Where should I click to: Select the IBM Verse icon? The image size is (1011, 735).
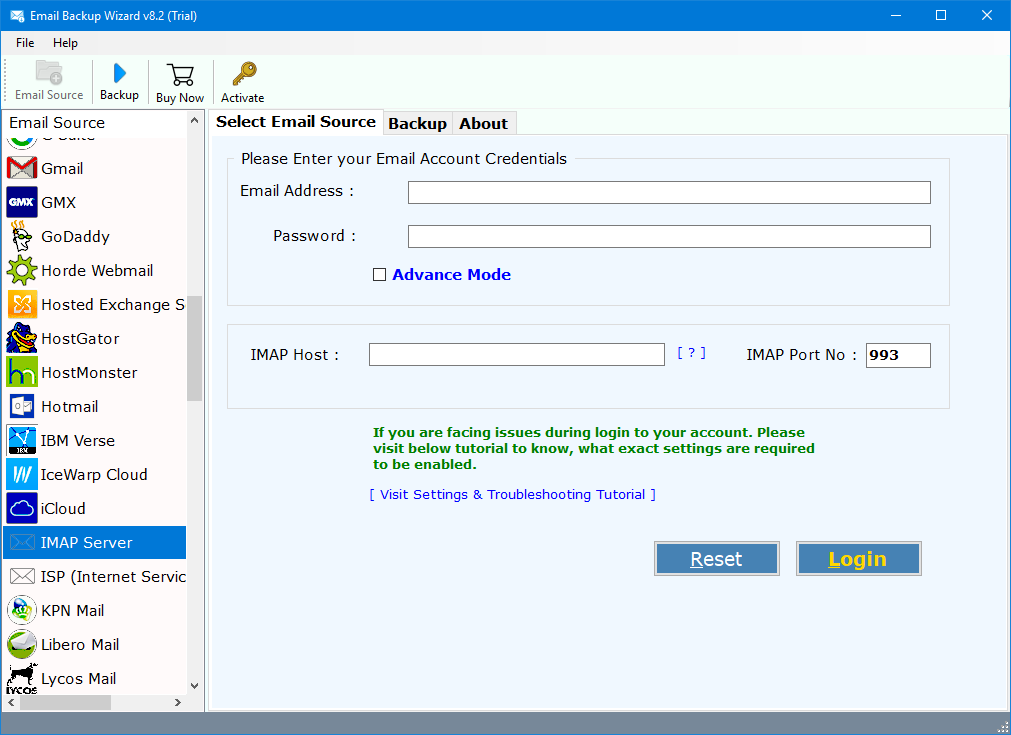(22, 440)
